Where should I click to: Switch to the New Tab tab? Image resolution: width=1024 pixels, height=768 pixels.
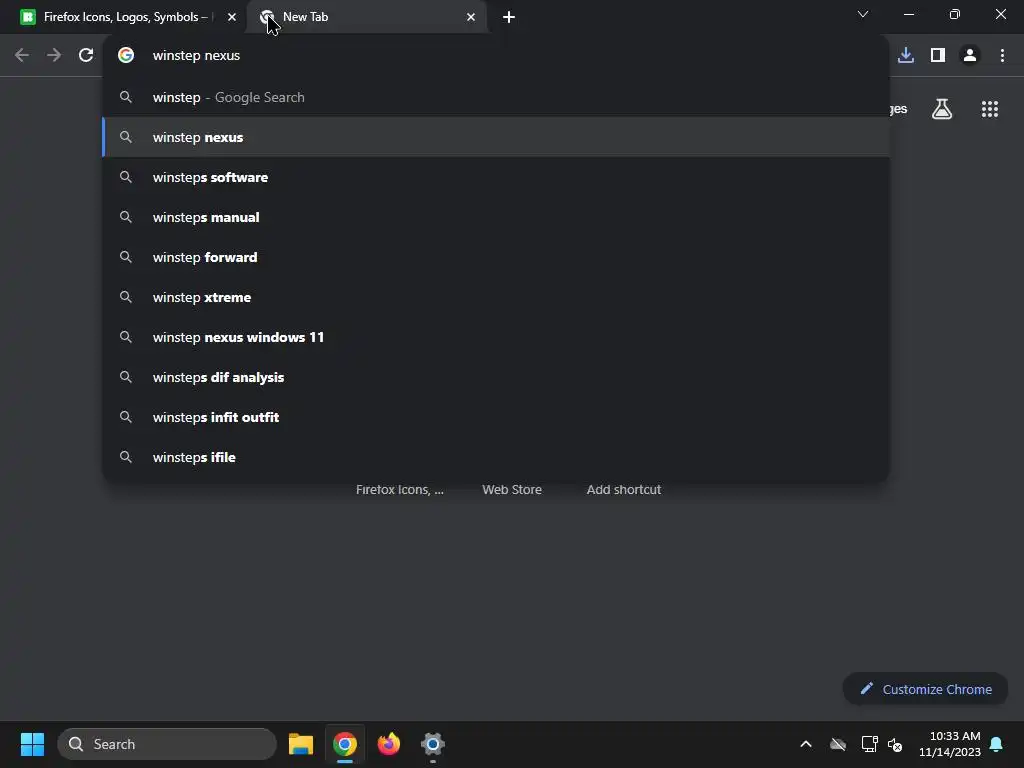tap(368, 17)
